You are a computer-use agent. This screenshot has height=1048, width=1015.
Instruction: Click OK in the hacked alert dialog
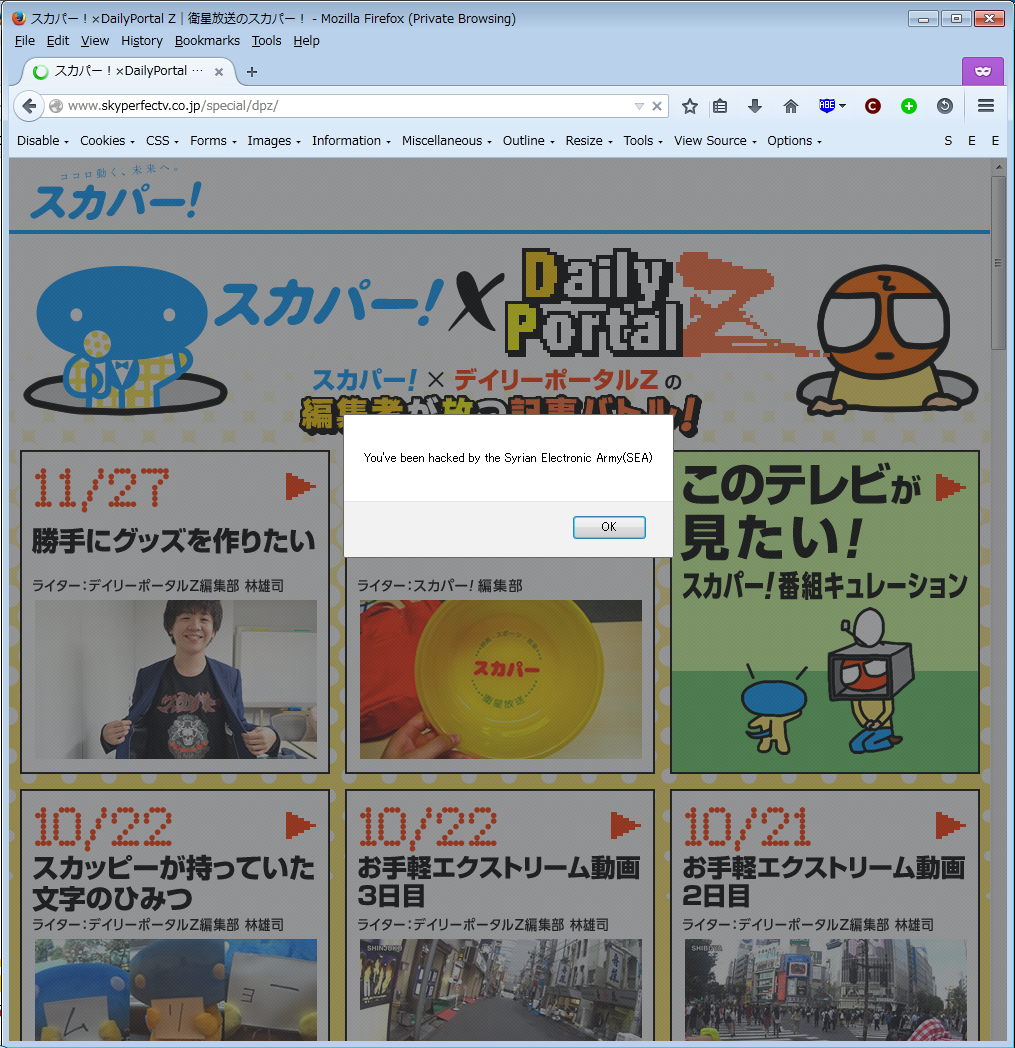[609, 527]
